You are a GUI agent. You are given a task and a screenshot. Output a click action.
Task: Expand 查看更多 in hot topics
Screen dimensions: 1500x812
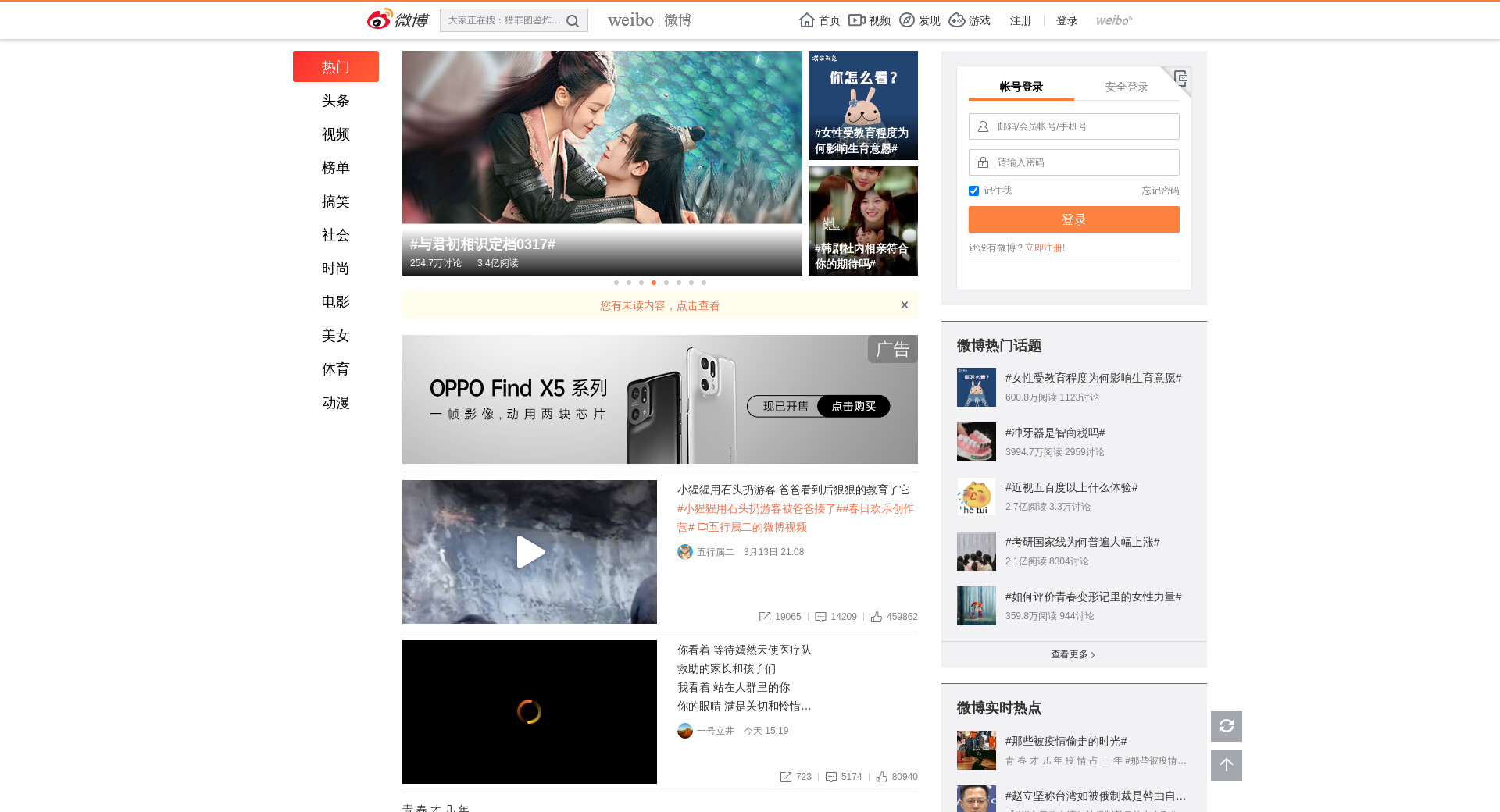pos(1073,654)
